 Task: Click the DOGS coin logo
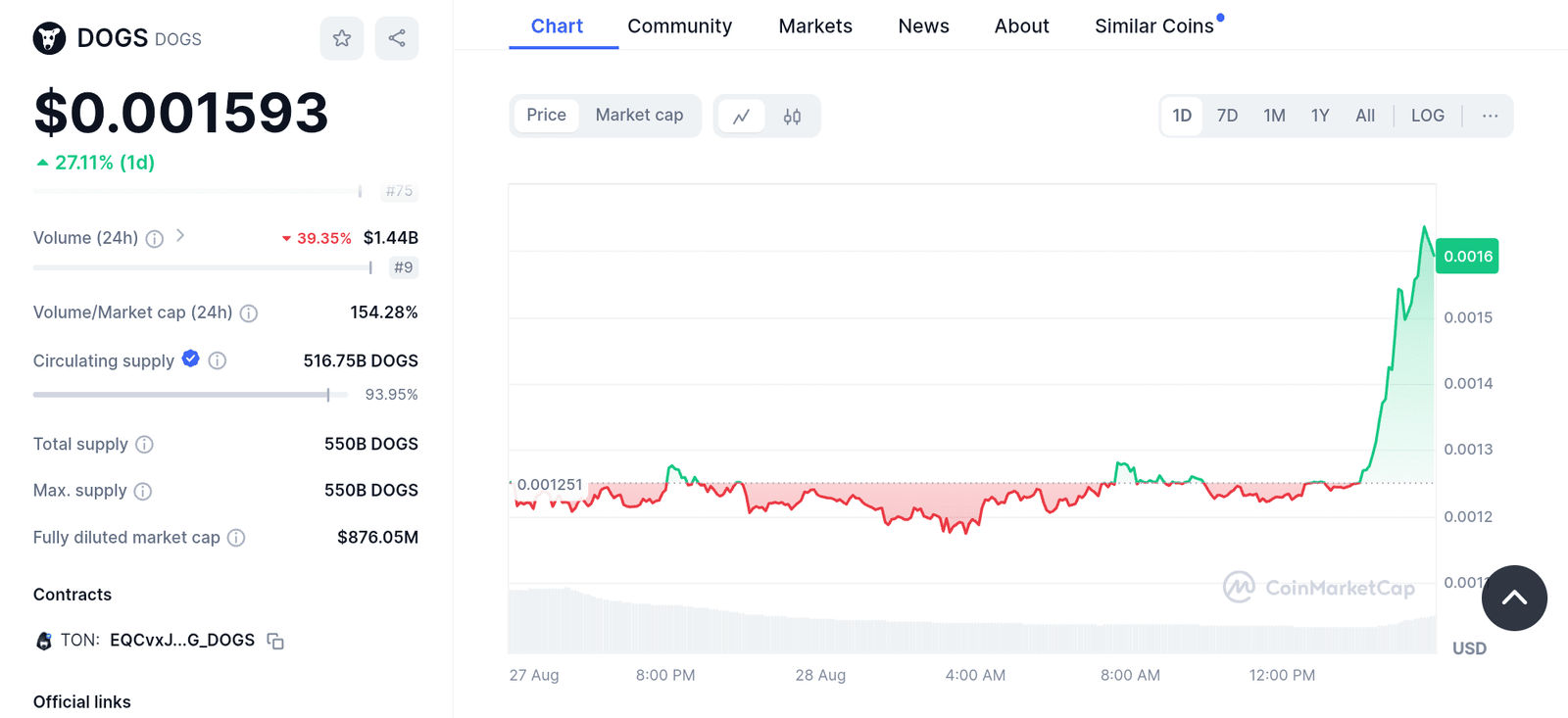[x=49, y=38]
